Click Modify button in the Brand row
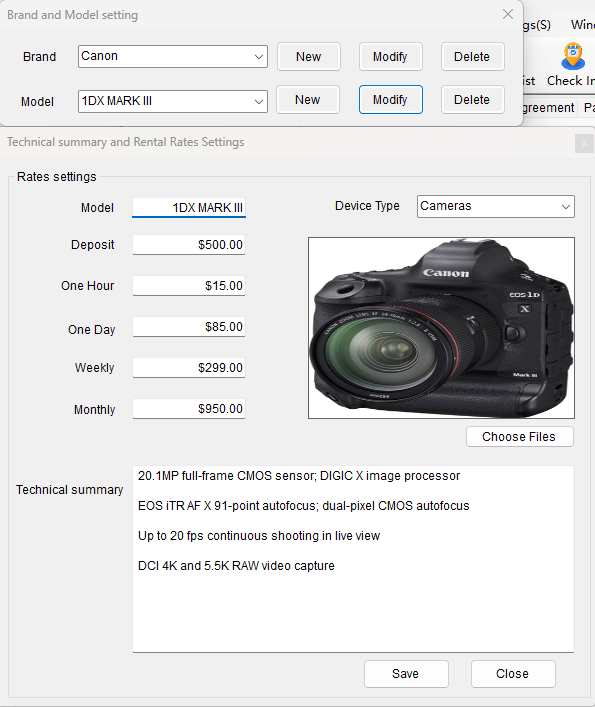Viewport: 595px width, 707px height. [390, 57]
